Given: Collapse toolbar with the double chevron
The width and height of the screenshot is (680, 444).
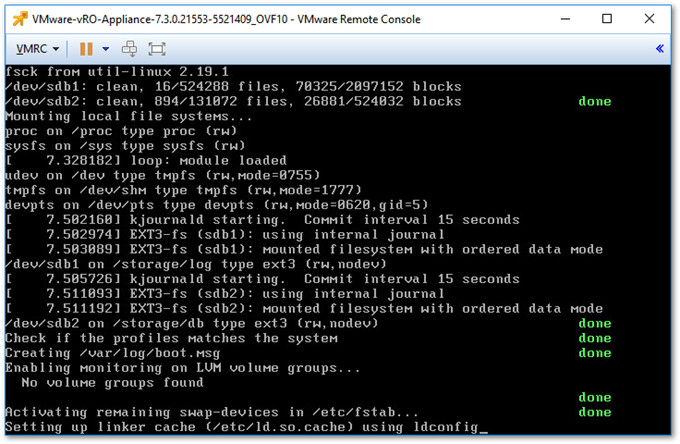Looking at the screenshot, I should [659, 49].
